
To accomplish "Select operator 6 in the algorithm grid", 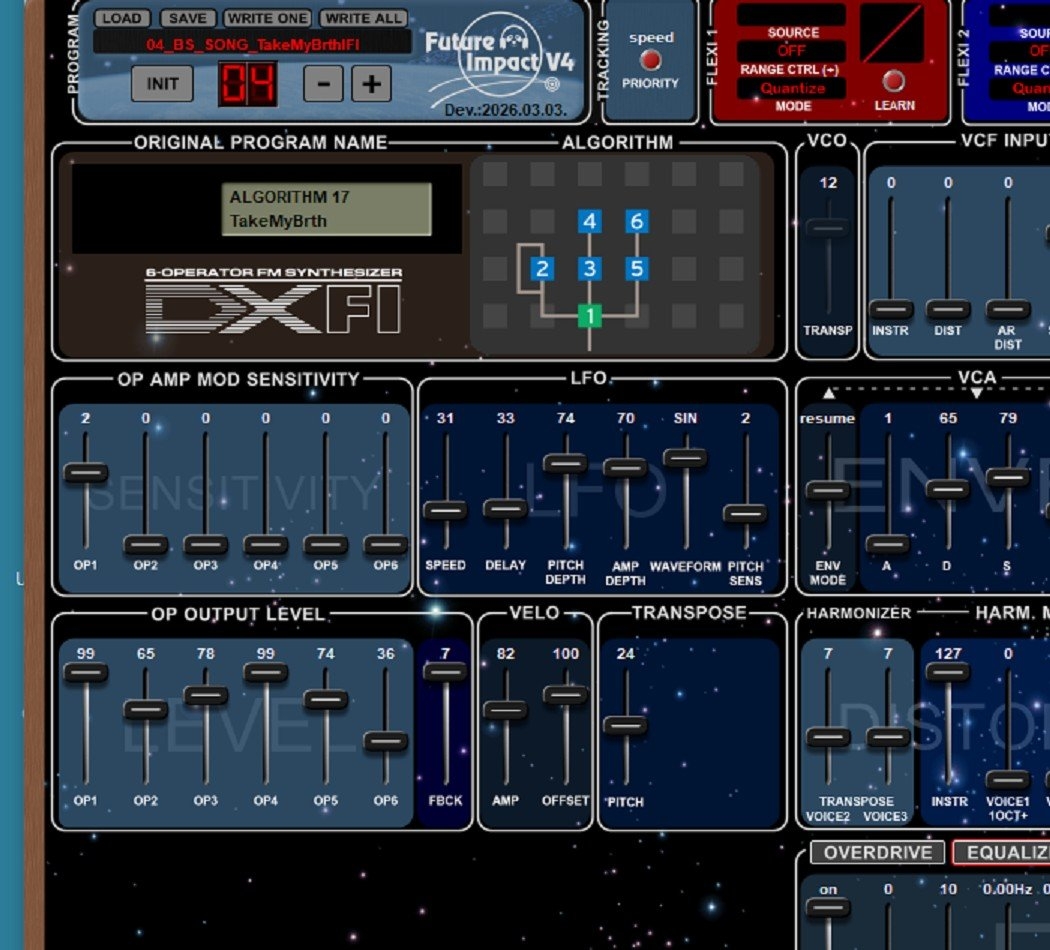I will click(637, 221).
